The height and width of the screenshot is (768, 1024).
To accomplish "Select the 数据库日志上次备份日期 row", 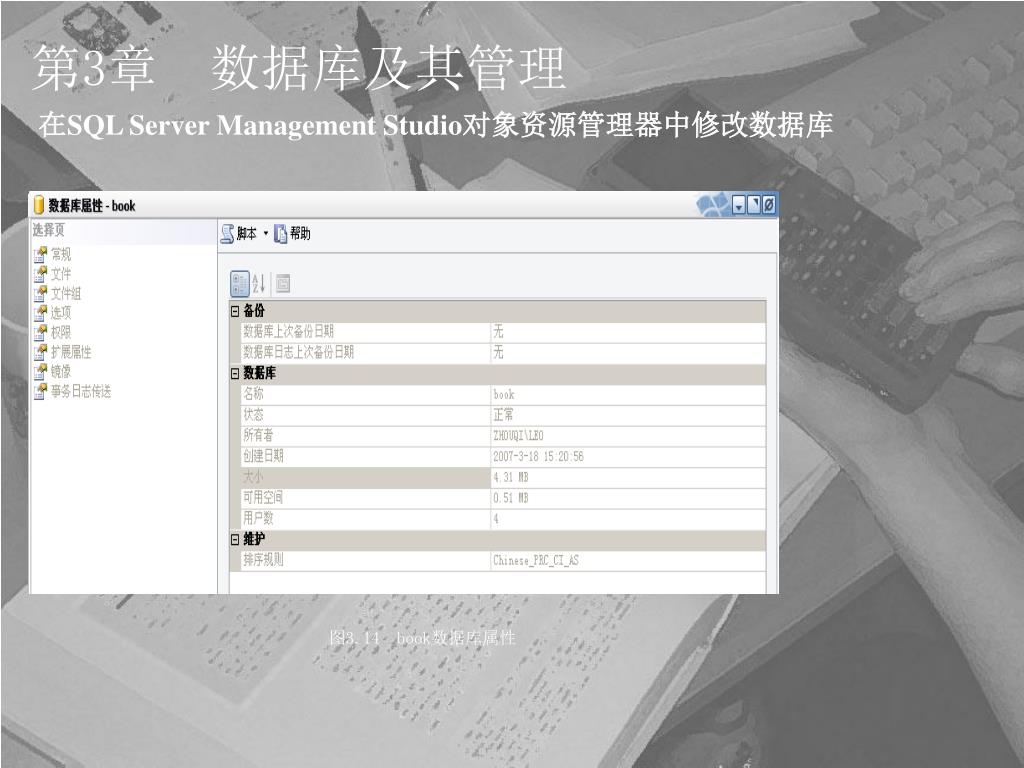I will [503, 353].
